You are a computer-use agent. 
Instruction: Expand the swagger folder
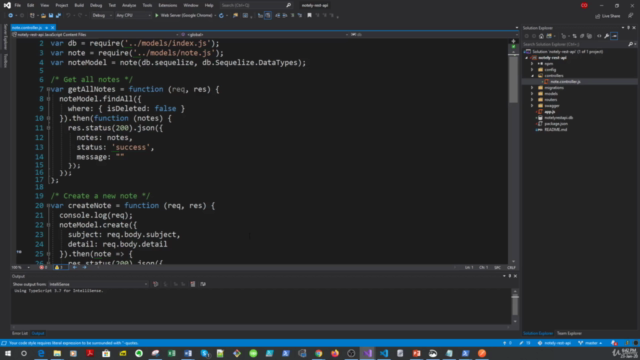click(532, 106)
